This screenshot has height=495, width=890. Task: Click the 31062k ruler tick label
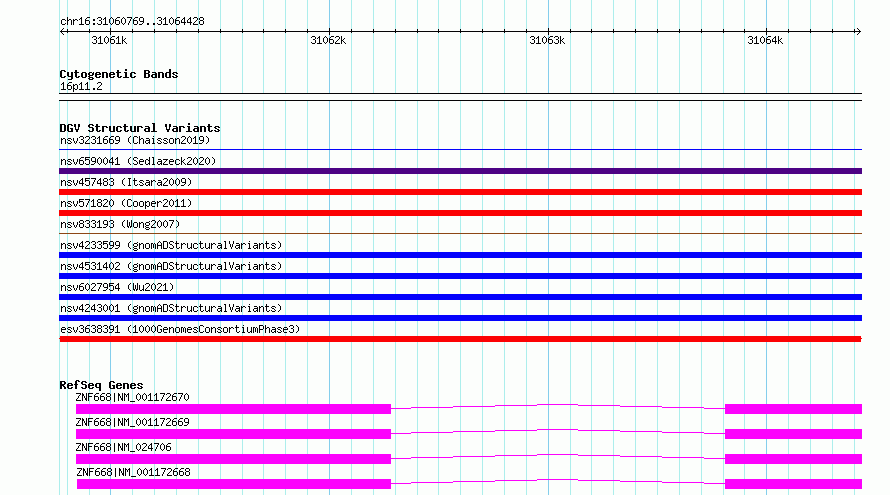(x=328, y=40)
